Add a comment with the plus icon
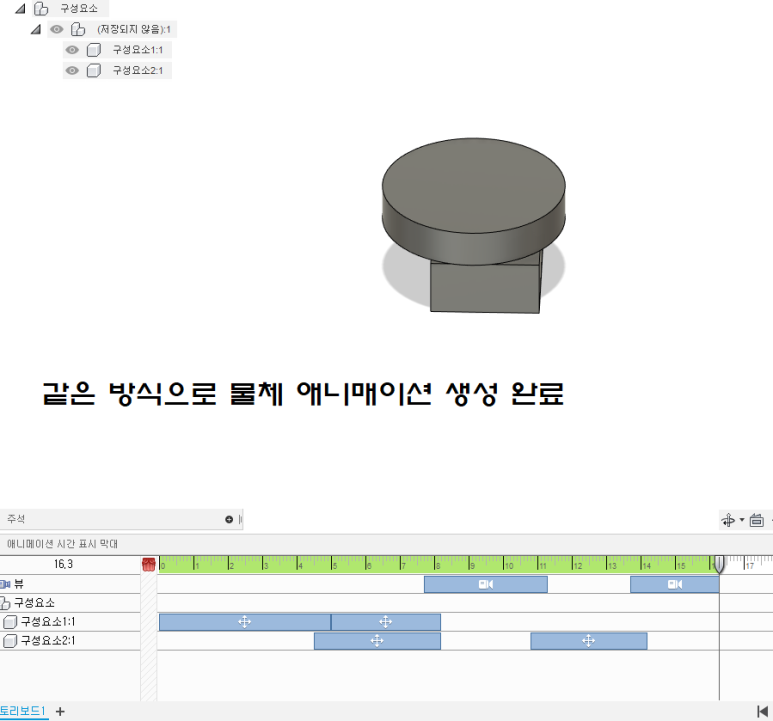The width and height of the screenshot is (773, 721). tap(229, 519)
